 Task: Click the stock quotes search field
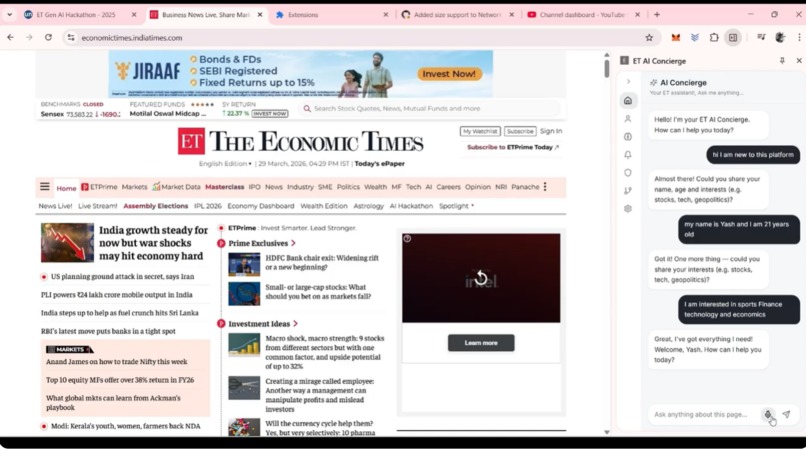429,108
